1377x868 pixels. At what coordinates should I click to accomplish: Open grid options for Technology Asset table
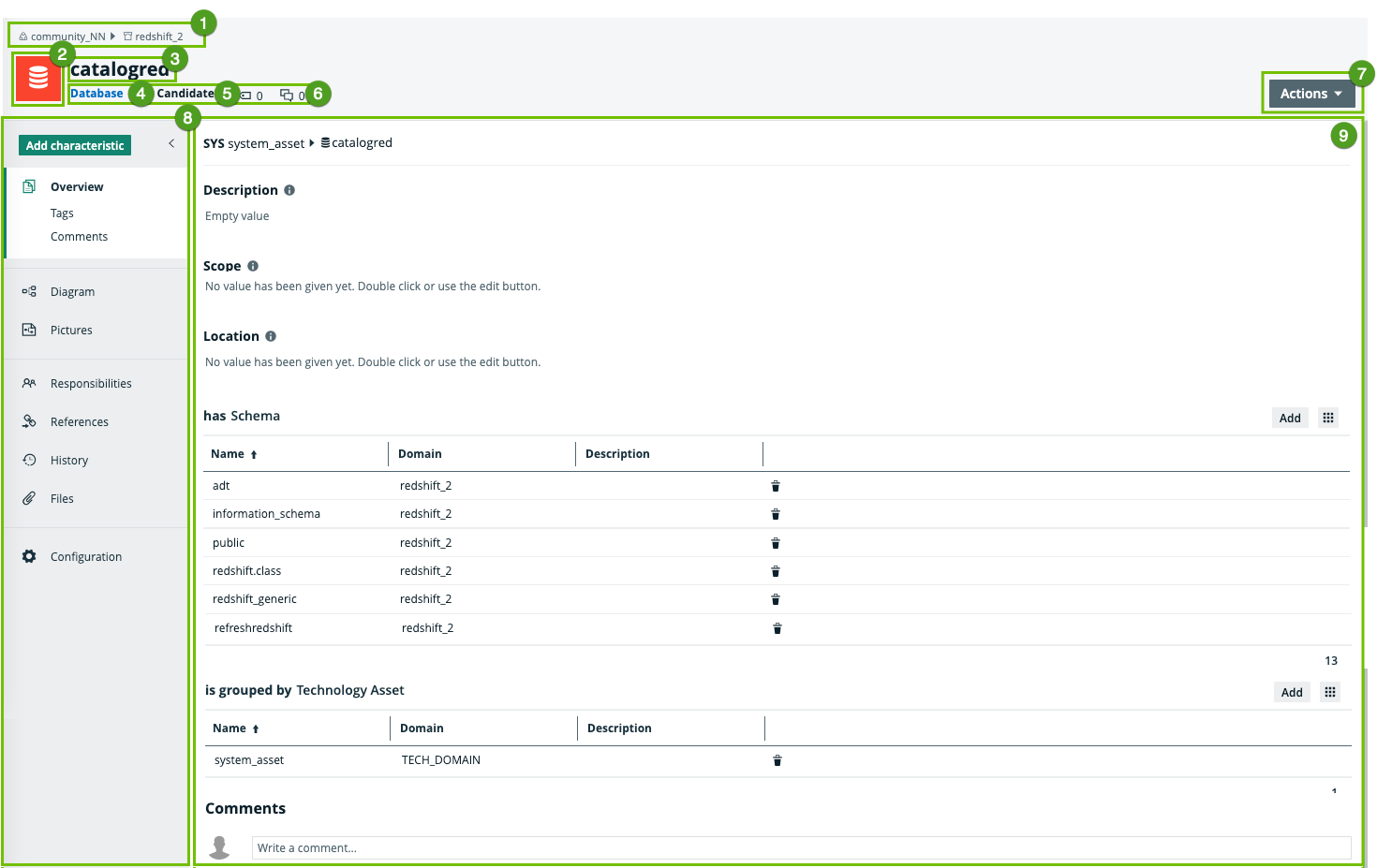click(1329, 692)
